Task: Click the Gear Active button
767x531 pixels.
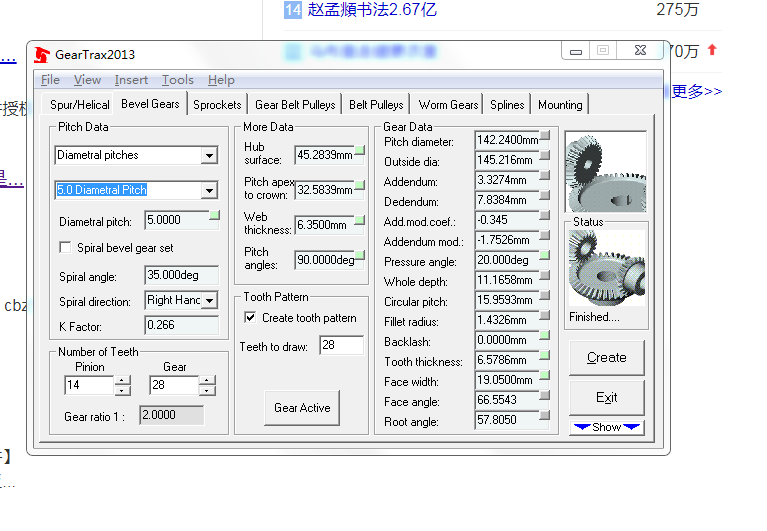Action: tap(302, 408)
